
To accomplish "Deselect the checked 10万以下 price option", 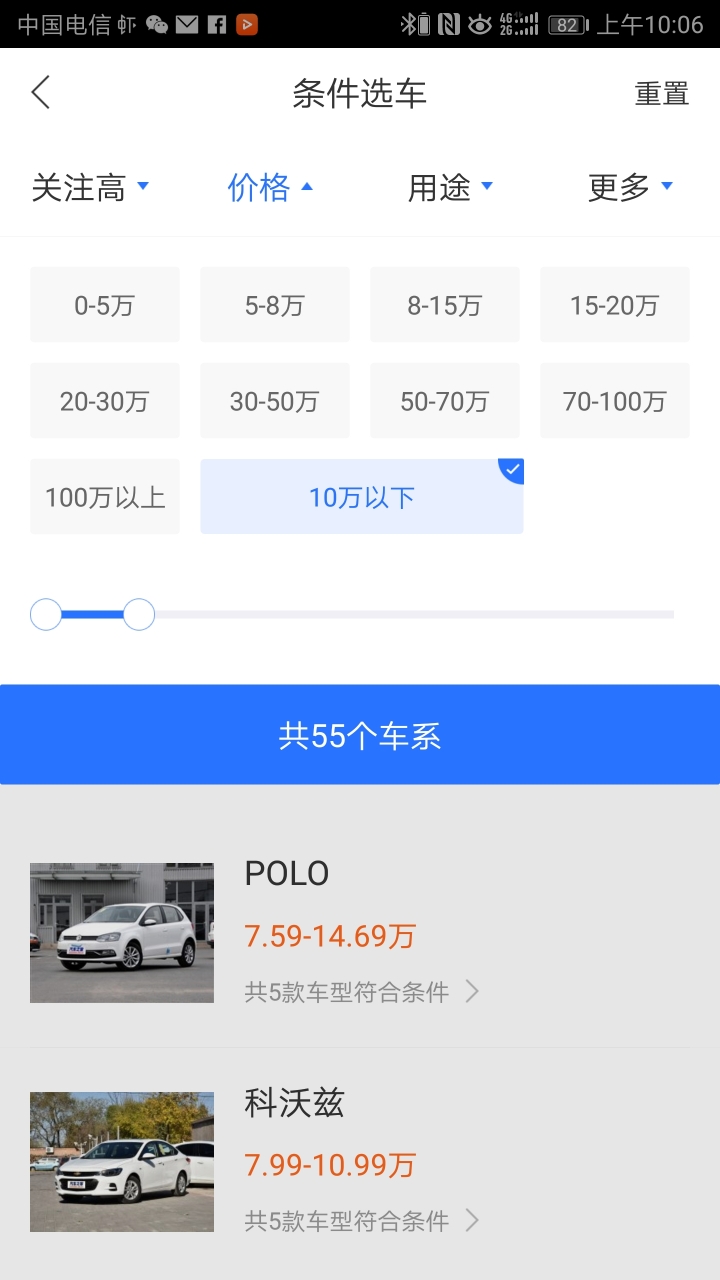I will 362,497.
